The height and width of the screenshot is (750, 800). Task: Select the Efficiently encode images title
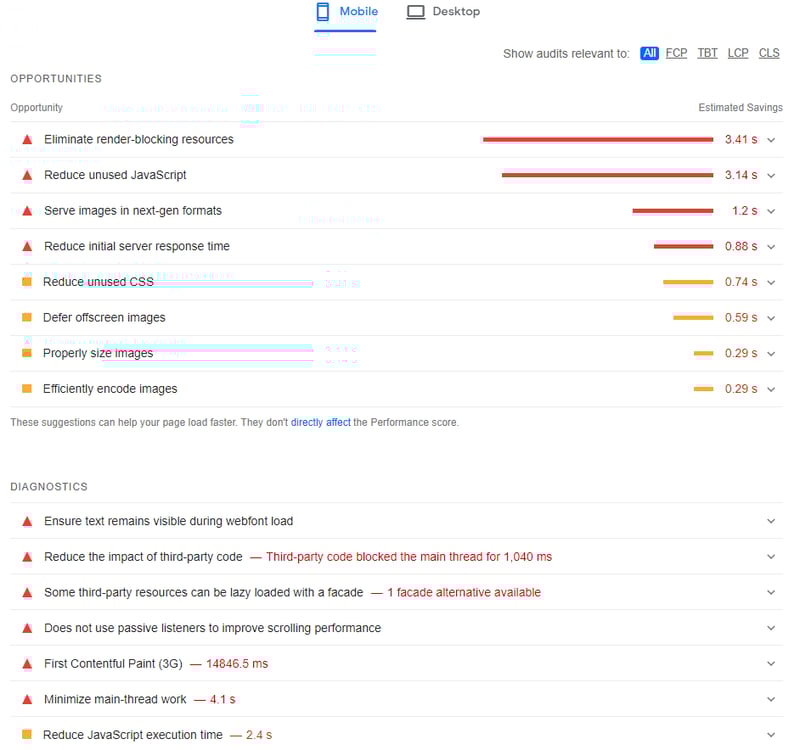(x=110, y=389)
